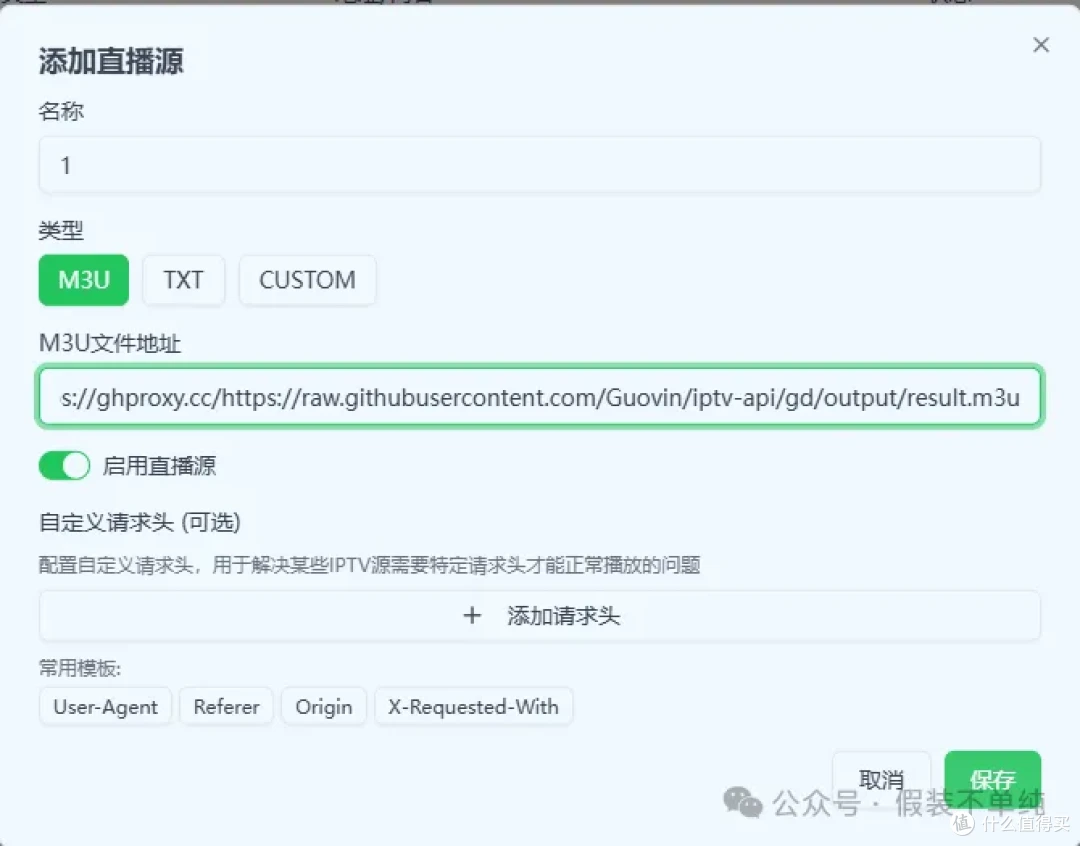The width and height of the screenshot is (1080, 846).
Task: Close the add live source dialog
Action: (x=1041, y=45)
